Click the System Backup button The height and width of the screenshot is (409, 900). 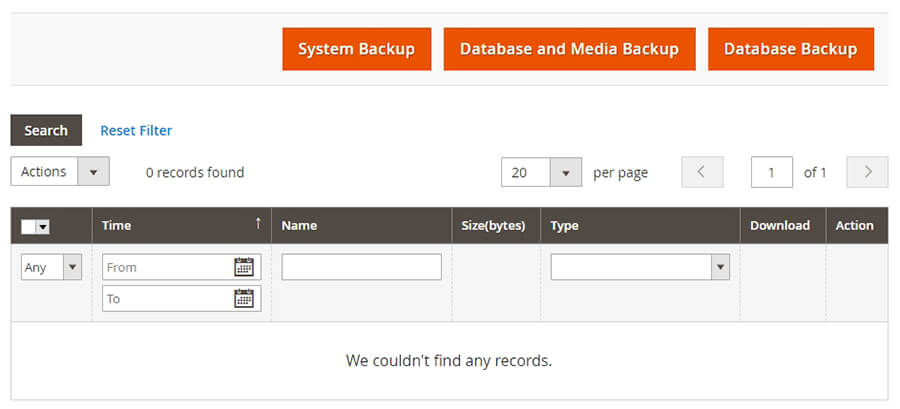[x=356, y=49]
